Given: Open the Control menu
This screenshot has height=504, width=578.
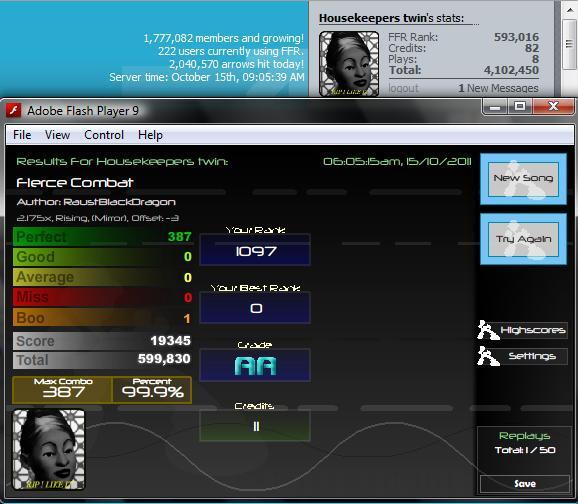Looking at the screenshot, I should (x=104, y=135).
